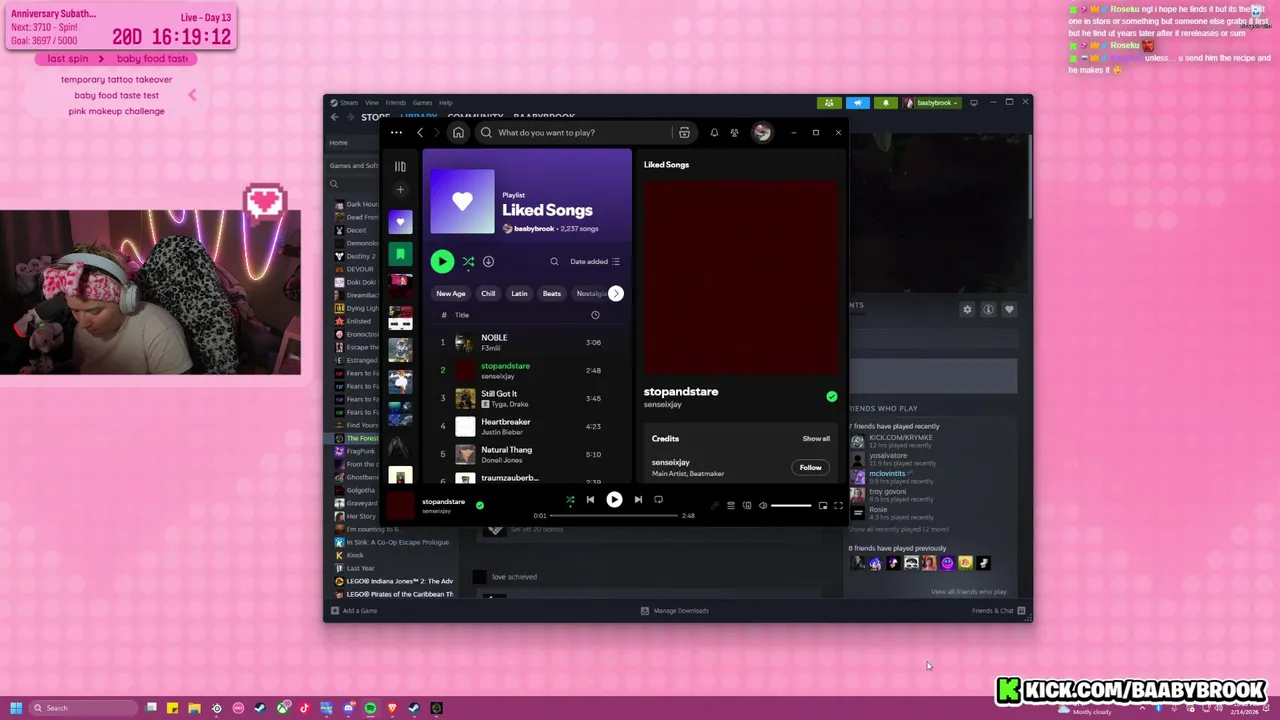Toggle liked checkmark in Now Playing panel

pyautogui.click(x=831, y=397)
